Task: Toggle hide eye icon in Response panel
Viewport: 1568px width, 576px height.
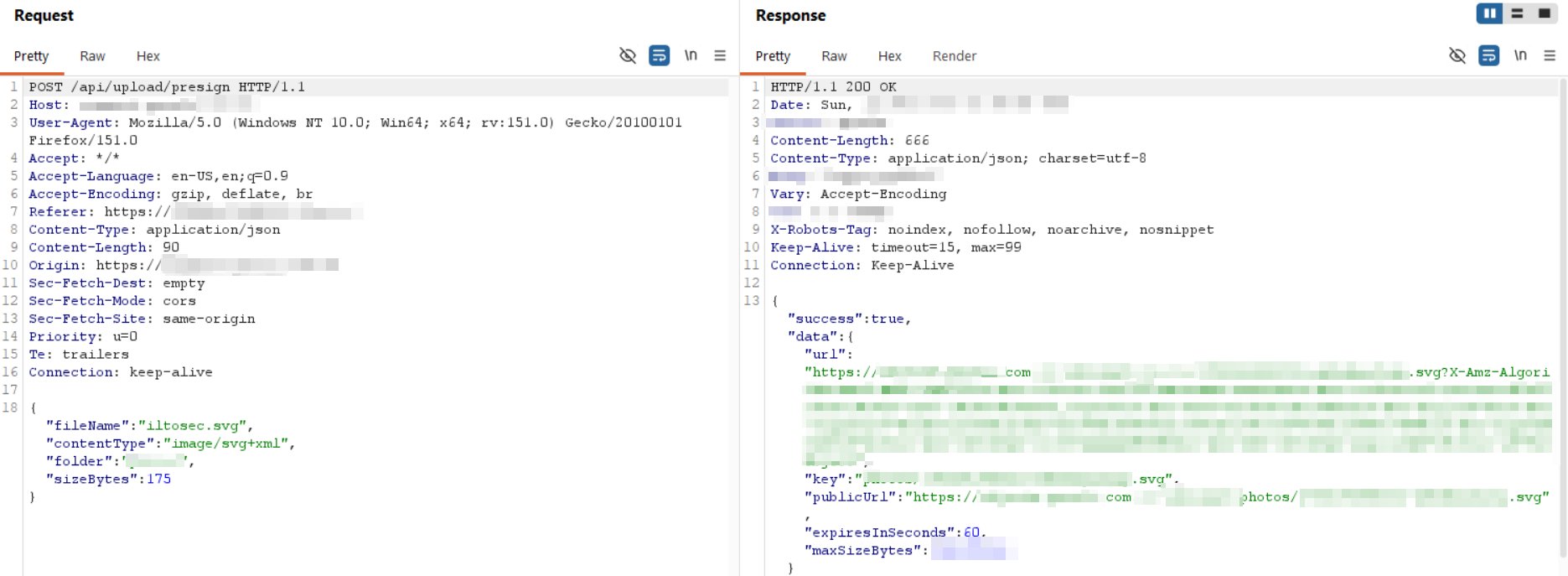Action: click(1457, 55)
